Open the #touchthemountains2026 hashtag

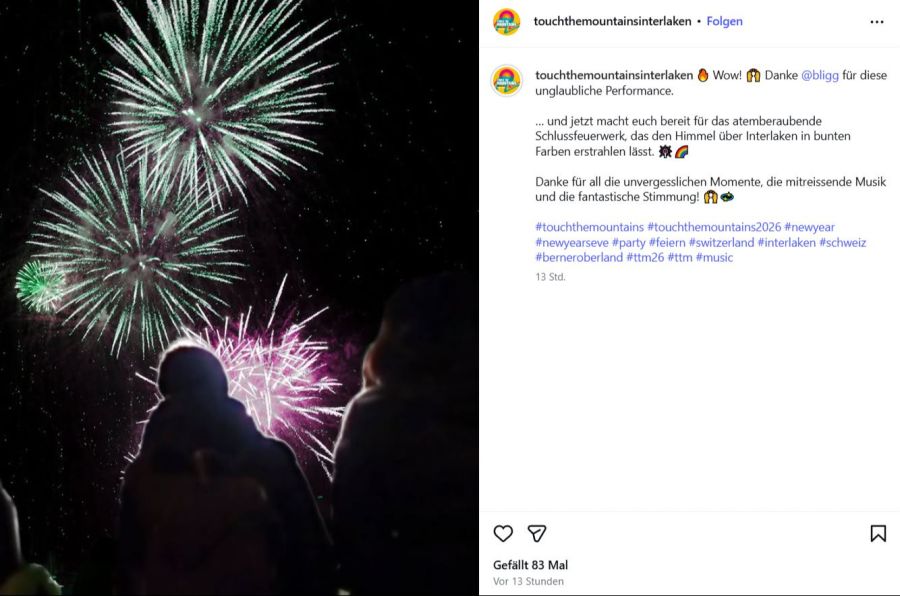click(714, 227)
